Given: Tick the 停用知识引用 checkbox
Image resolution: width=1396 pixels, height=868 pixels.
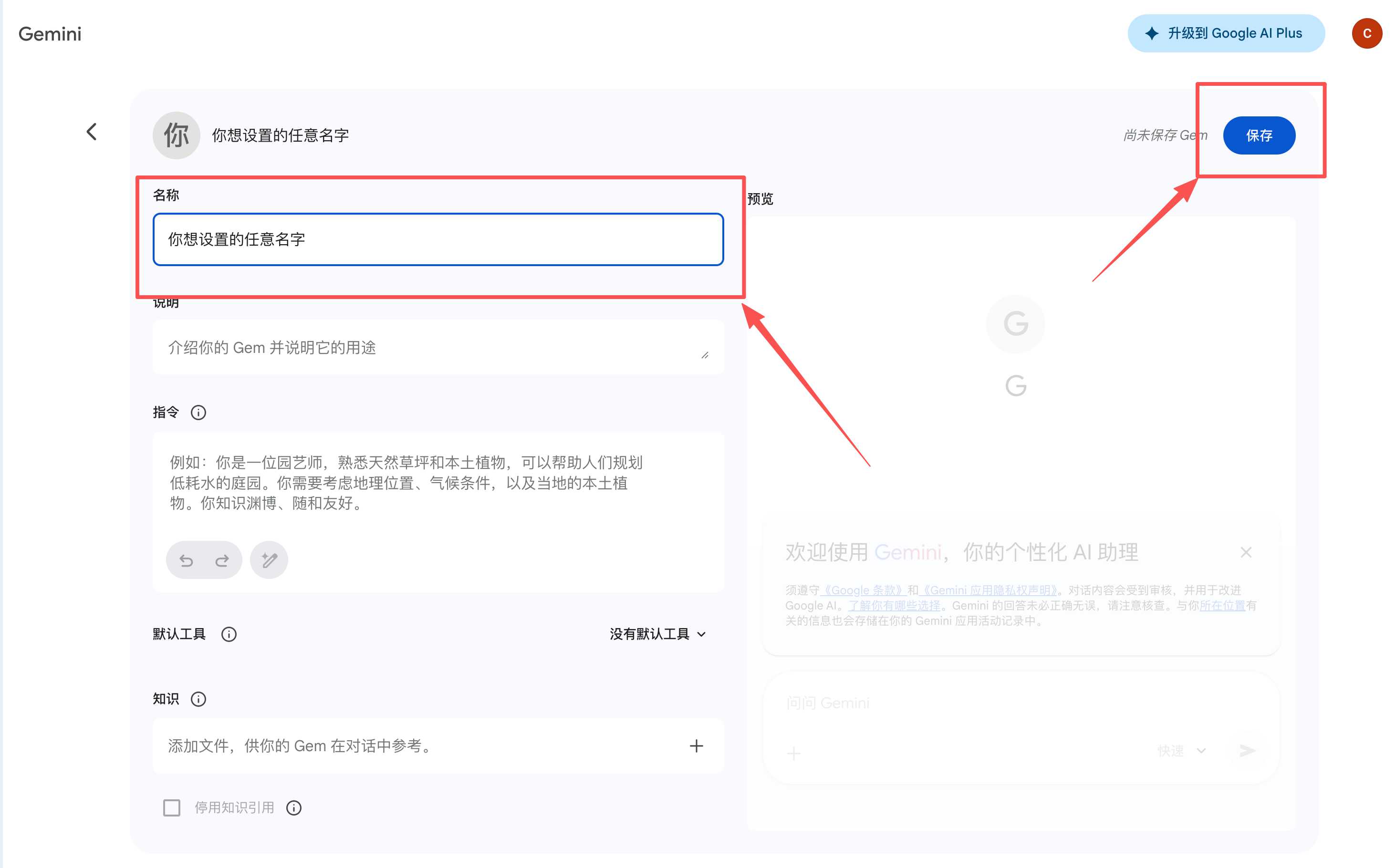Looking at the screenshot, I should pyautogui.click(x=172, y=808).
